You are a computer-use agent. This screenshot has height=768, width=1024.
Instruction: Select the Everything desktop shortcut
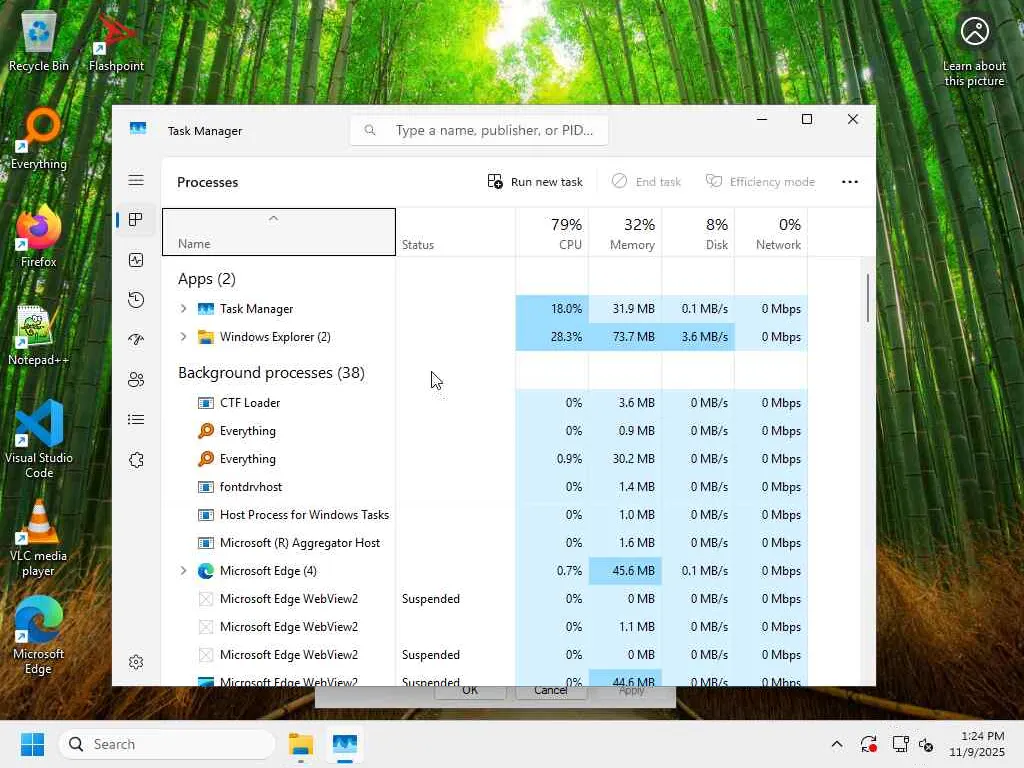pos(39,138)
